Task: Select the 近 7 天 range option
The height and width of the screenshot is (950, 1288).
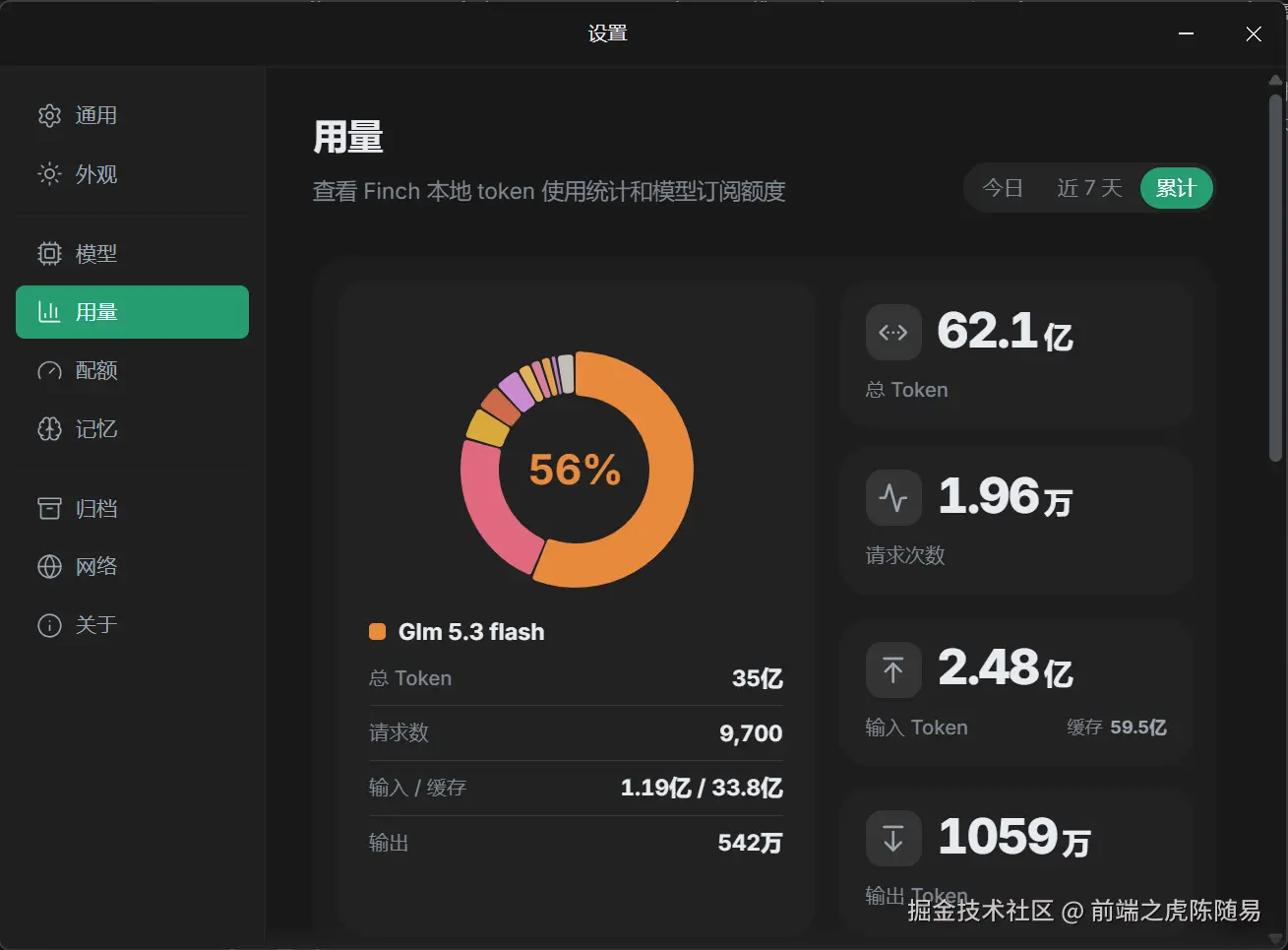Action: point(1089,188)
